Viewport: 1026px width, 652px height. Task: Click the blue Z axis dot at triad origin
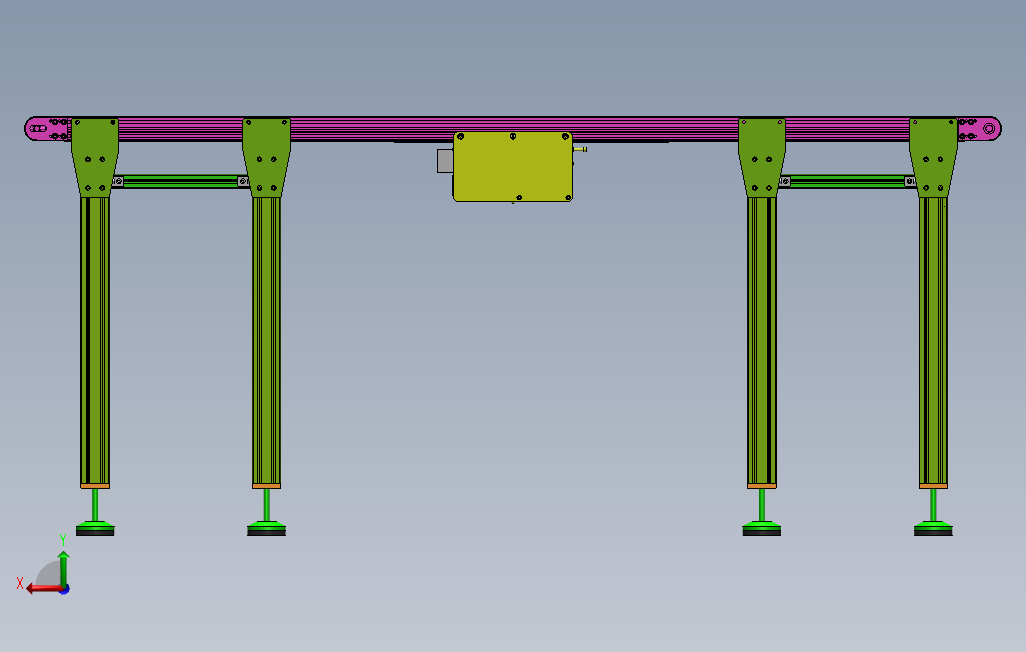[x=65, y=590]
